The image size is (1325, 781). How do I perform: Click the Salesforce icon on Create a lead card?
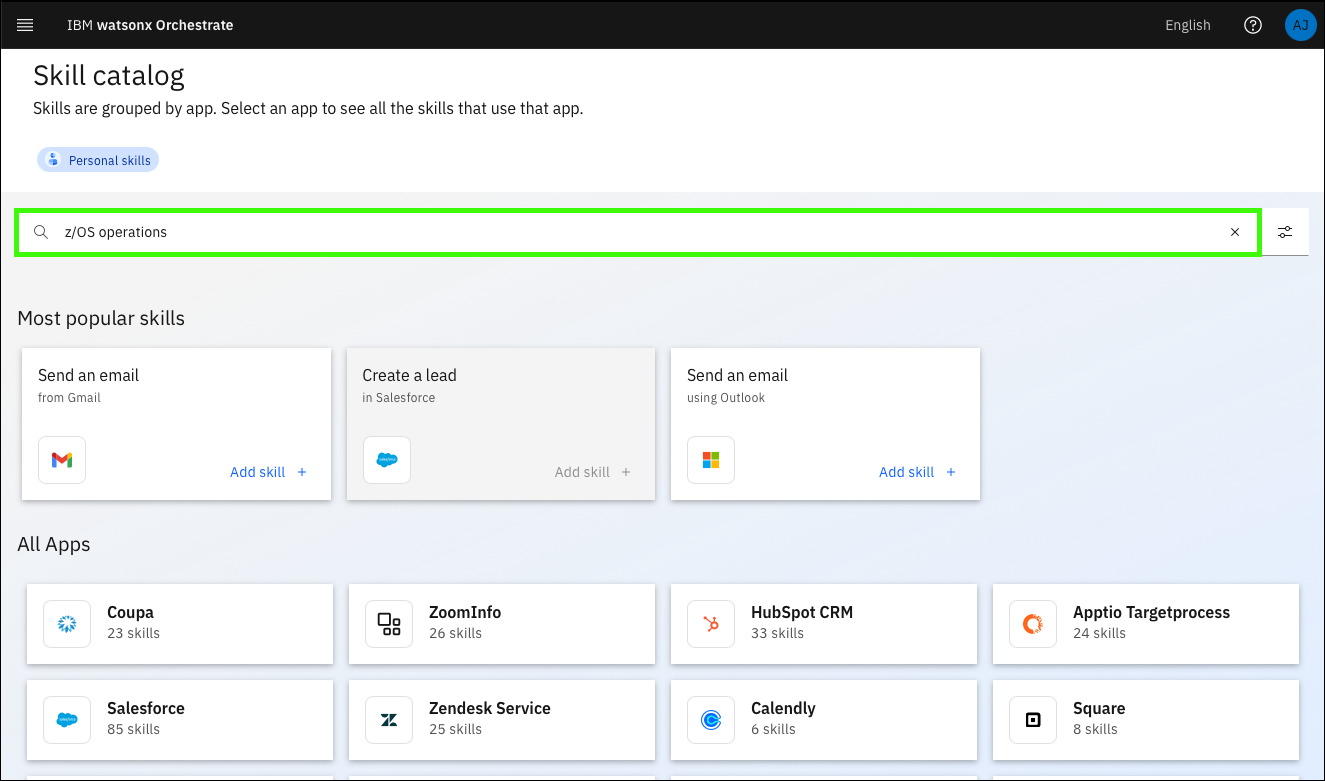386,460
